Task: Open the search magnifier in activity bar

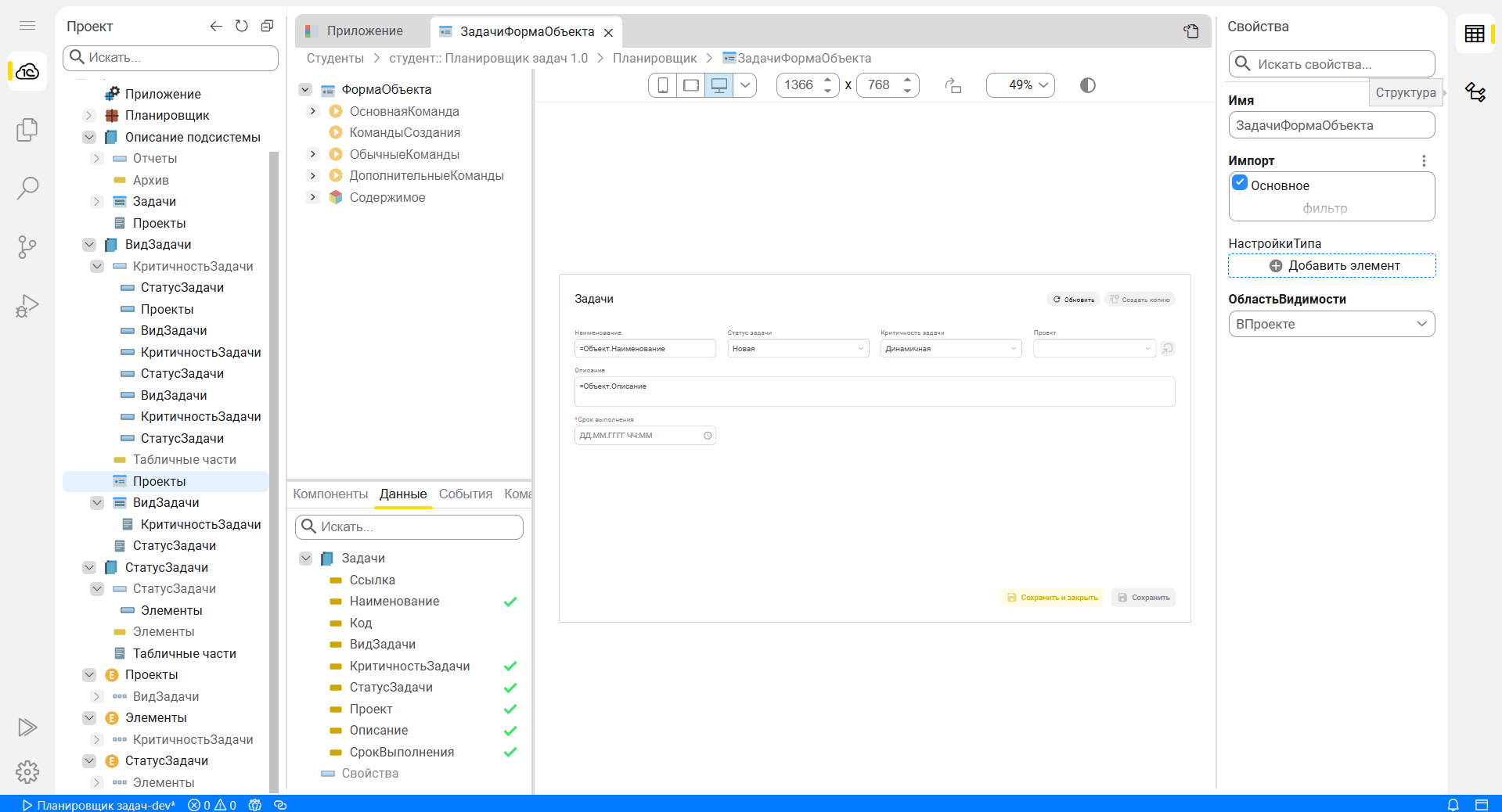Action: (27, 188)
